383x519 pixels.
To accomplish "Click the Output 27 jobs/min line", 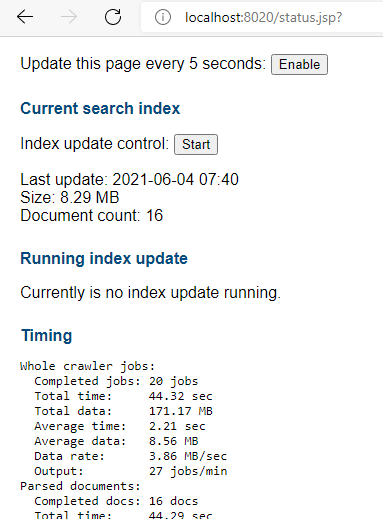I will point(131,471).
